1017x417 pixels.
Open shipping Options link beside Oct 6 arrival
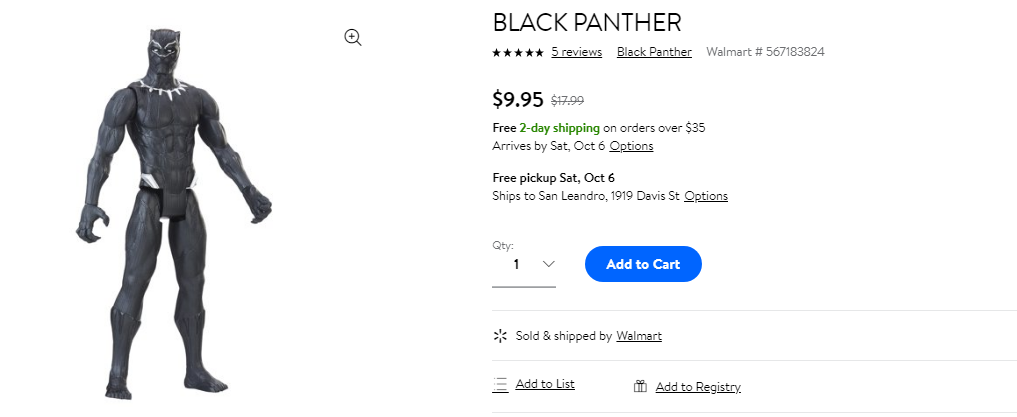tap(631, 146)
